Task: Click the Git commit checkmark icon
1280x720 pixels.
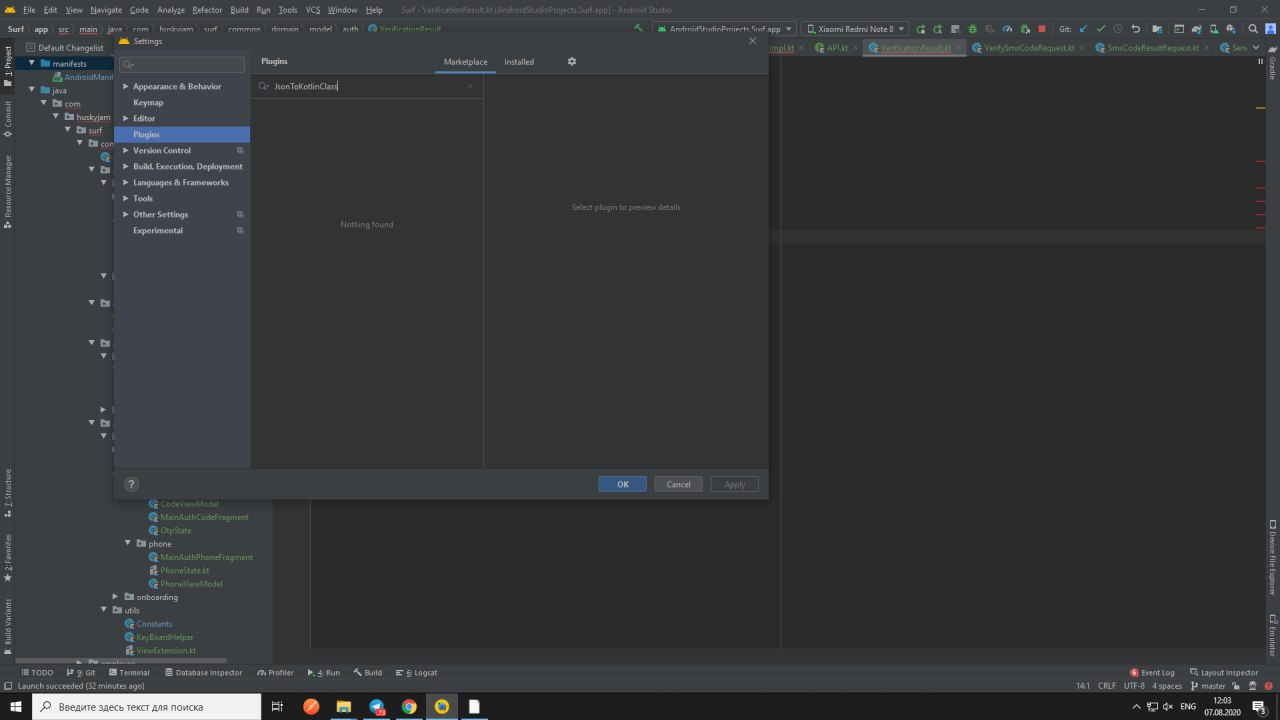Action: [x=1101, y=29]
